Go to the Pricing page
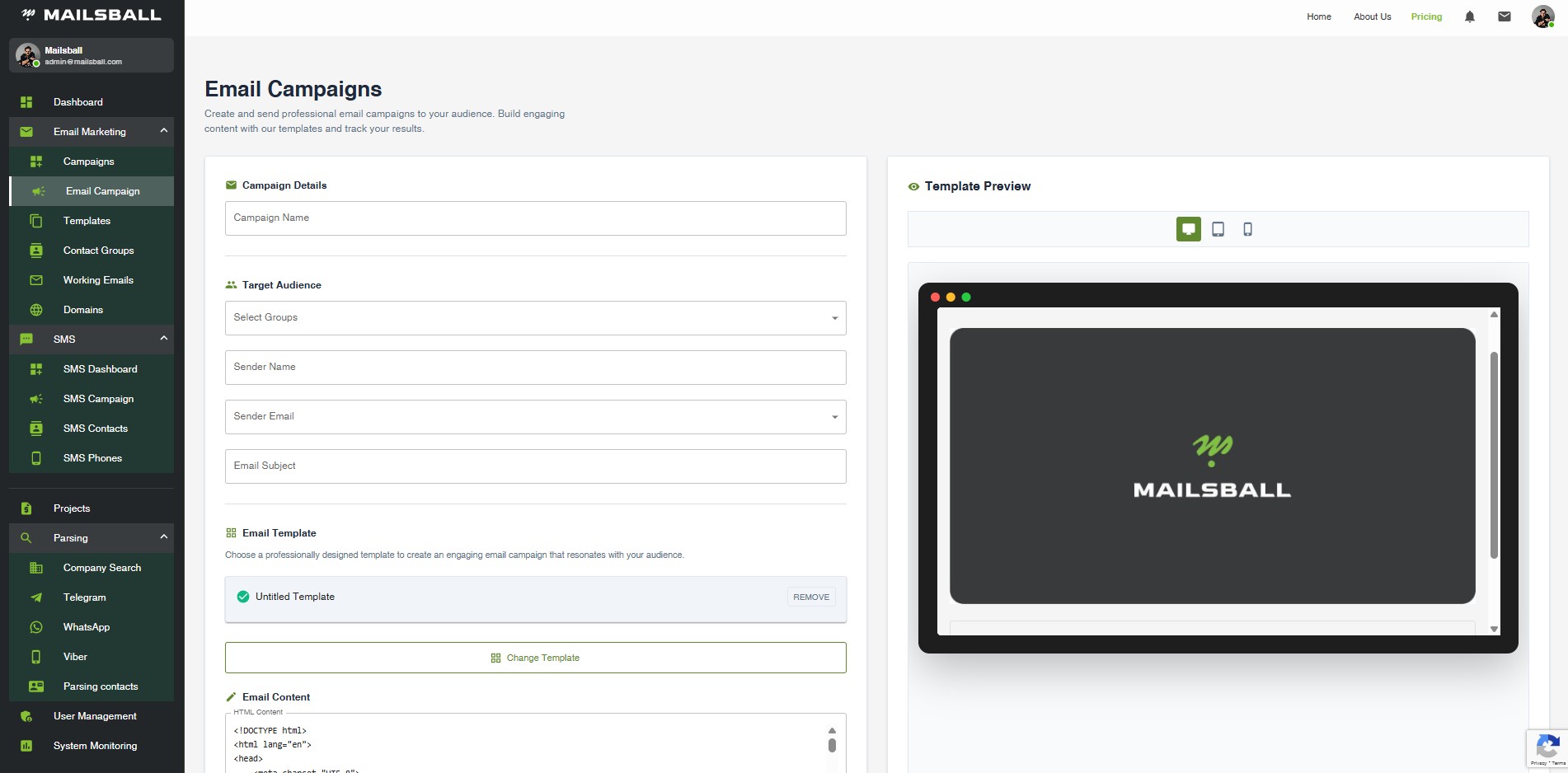This screenshot has width=1568, height=773. click(x=1426, y=16)
